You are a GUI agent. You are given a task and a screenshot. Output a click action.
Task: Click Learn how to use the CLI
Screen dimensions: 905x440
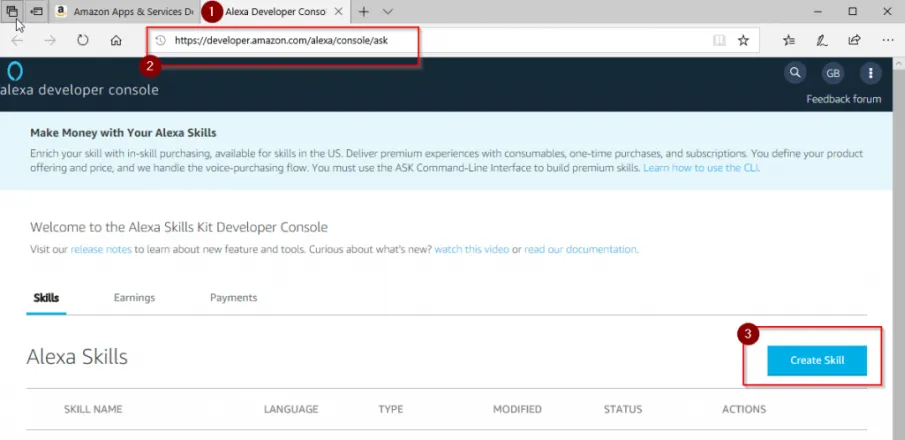(701, 168)
